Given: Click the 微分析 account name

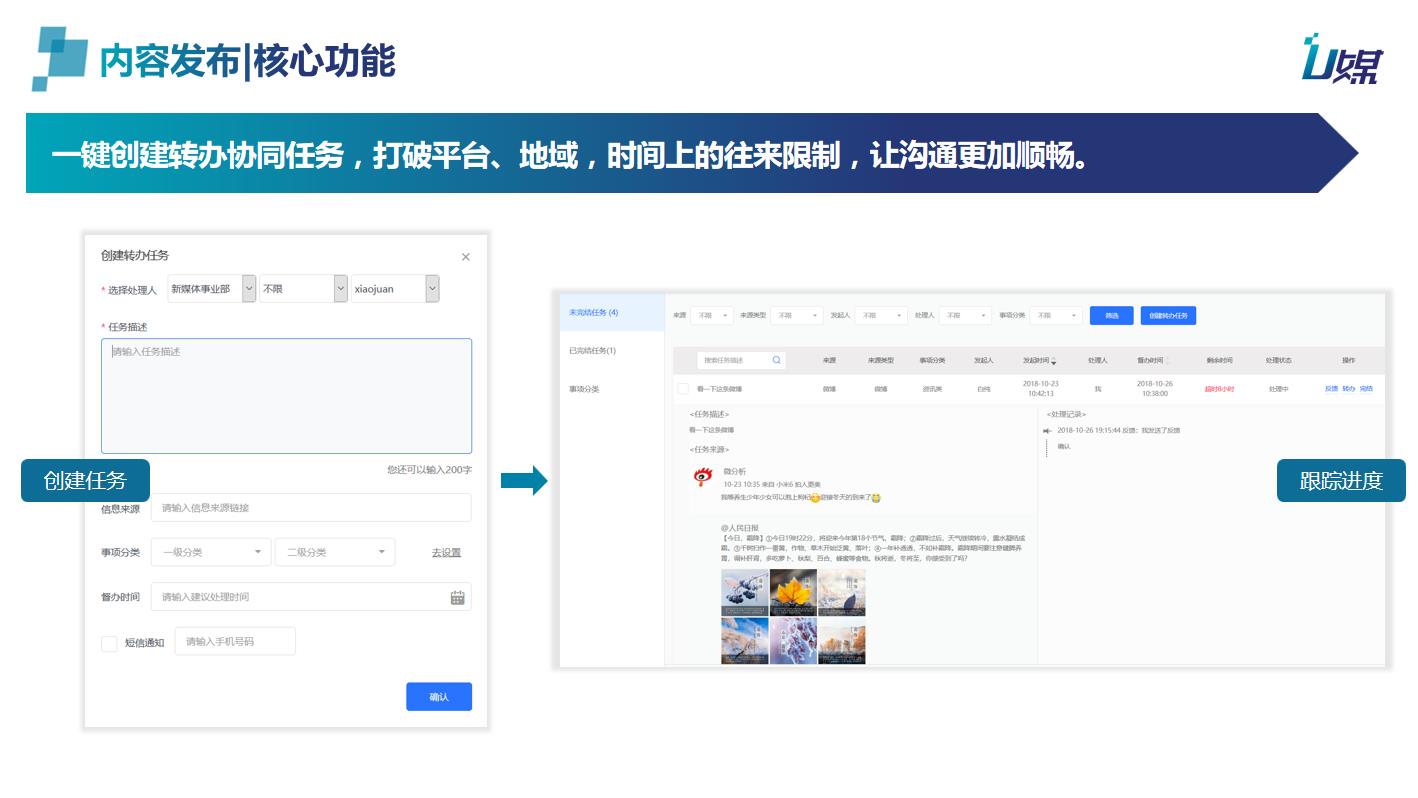Looking at the screenshot, I should [x=734, y=472].
